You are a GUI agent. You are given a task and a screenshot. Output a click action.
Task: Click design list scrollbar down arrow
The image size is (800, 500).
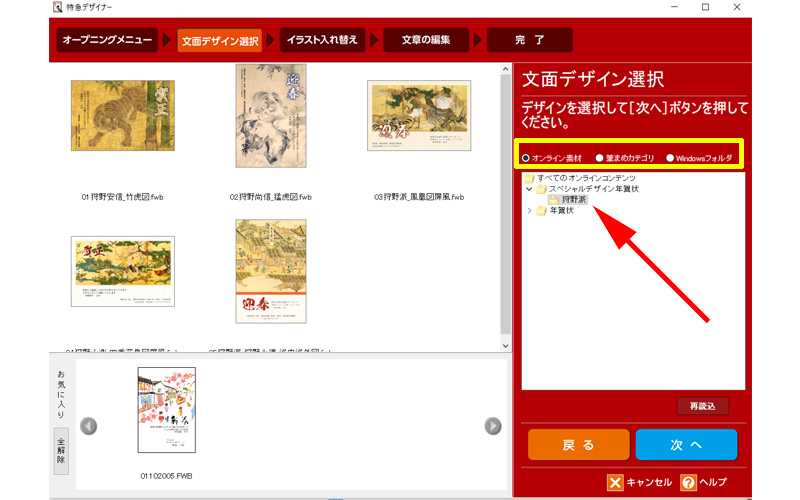coord(505,345)
